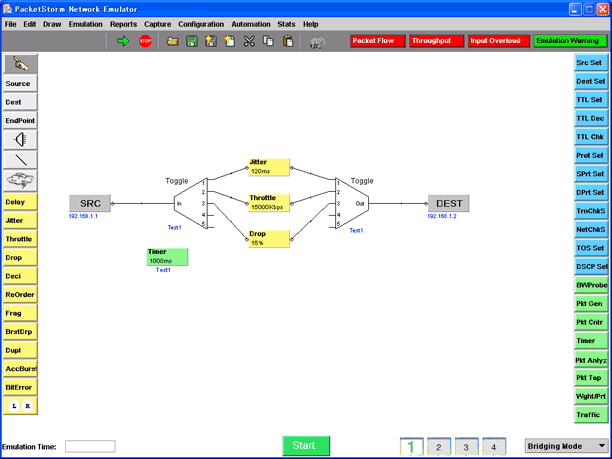Select the SRC node on canvas
This screenshot has height=459, width=612.
(x=90, y=203)
